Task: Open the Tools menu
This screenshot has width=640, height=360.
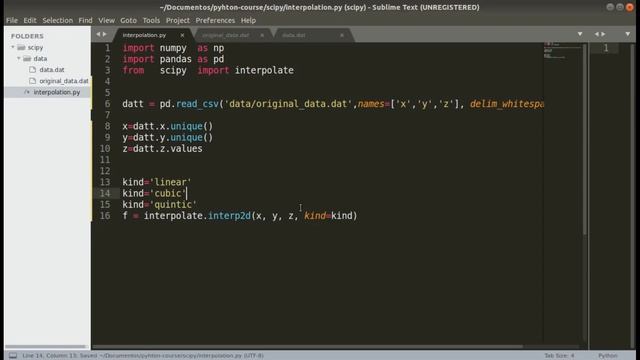Action: pos(151,20)
